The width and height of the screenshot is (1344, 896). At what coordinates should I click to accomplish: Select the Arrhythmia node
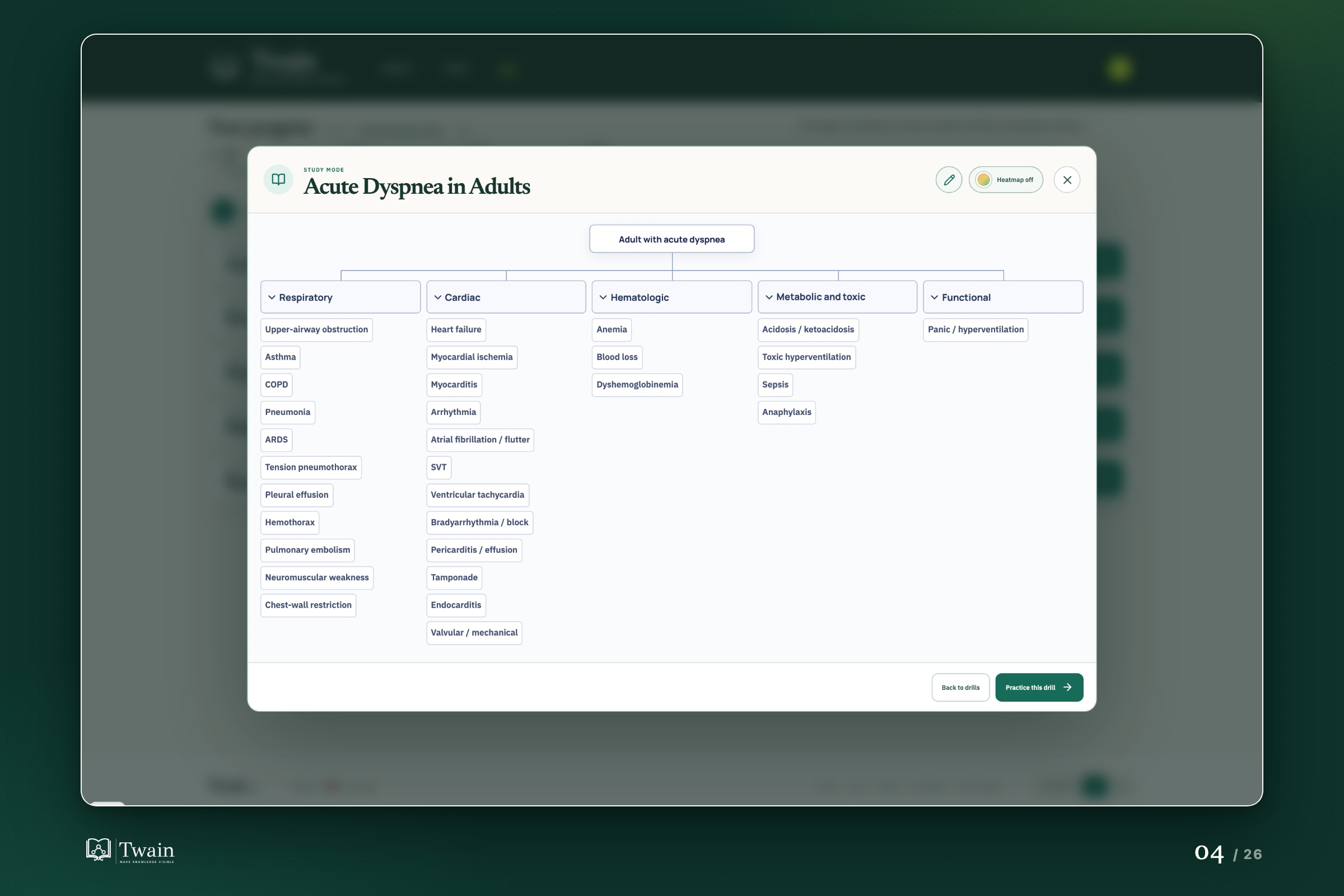tap(454, 412)
